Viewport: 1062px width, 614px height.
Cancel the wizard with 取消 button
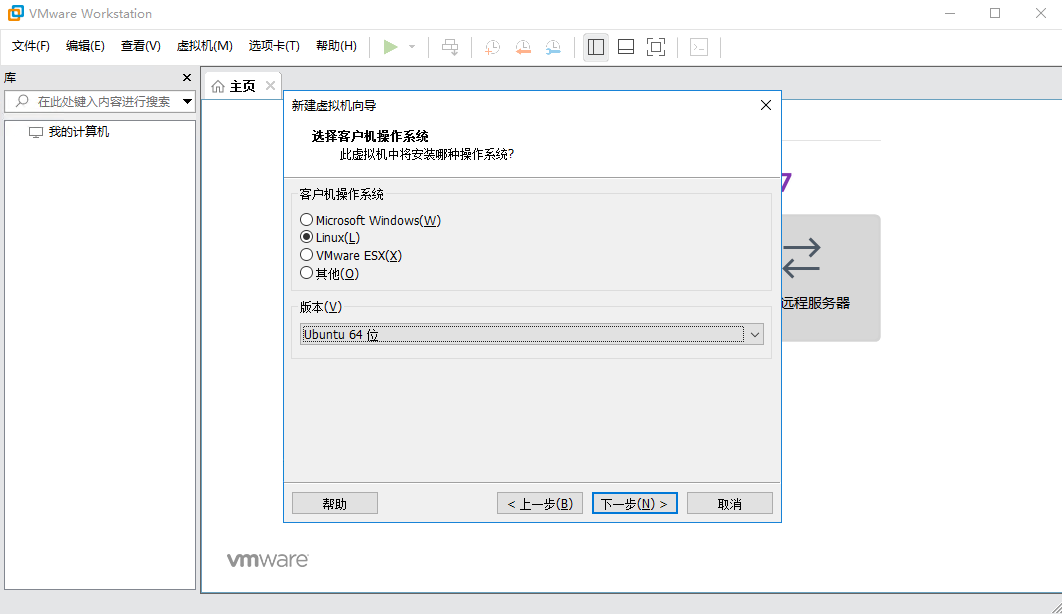pos(729,504)
